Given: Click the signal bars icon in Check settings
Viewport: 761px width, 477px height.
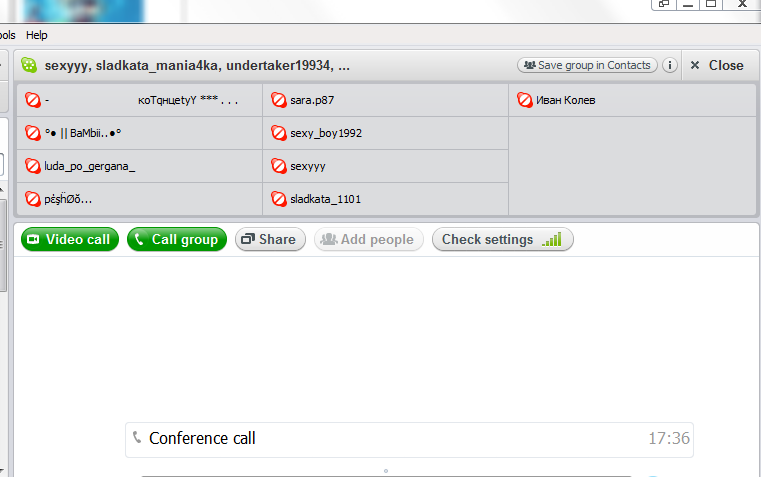Looking at the screenshot, I should coord(552,239).
